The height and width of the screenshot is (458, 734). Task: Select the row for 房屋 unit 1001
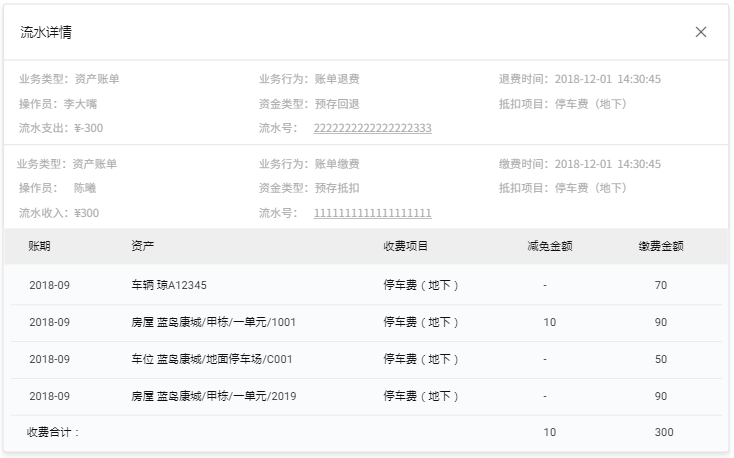coord(213,322)
